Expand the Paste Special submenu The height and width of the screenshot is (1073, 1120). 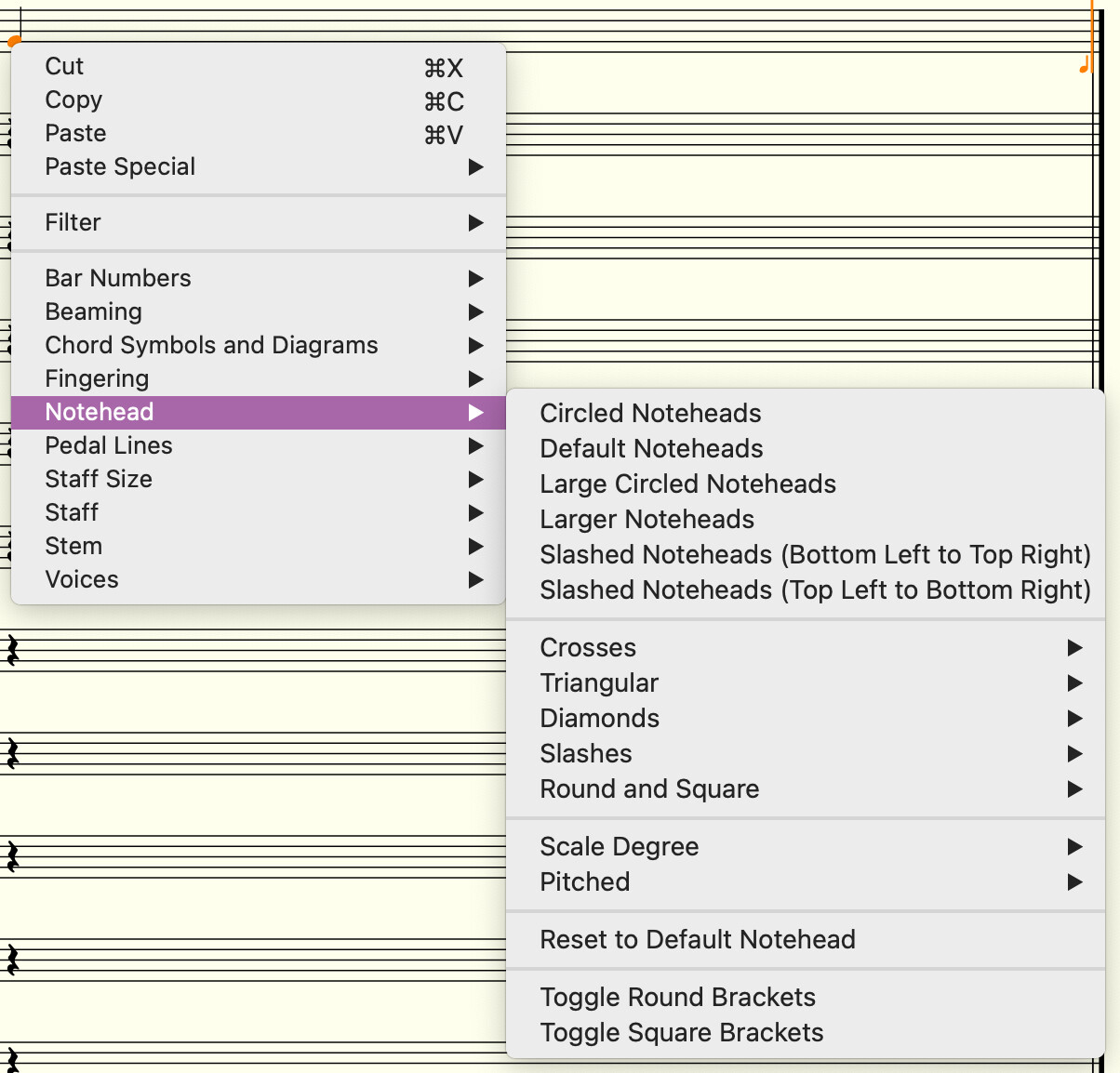click(119, 167)
